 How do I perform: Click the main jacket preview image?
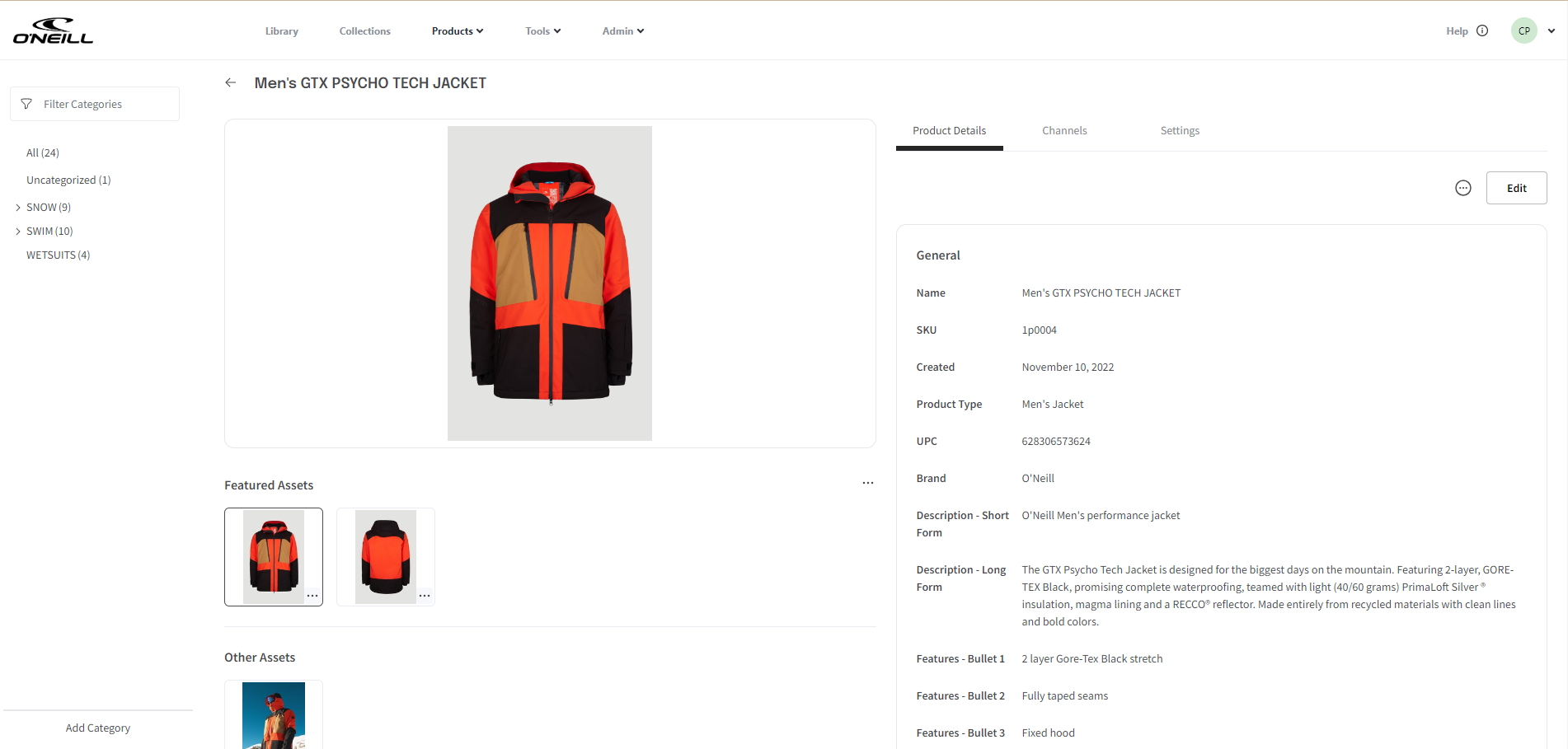[x=550, y=283]
